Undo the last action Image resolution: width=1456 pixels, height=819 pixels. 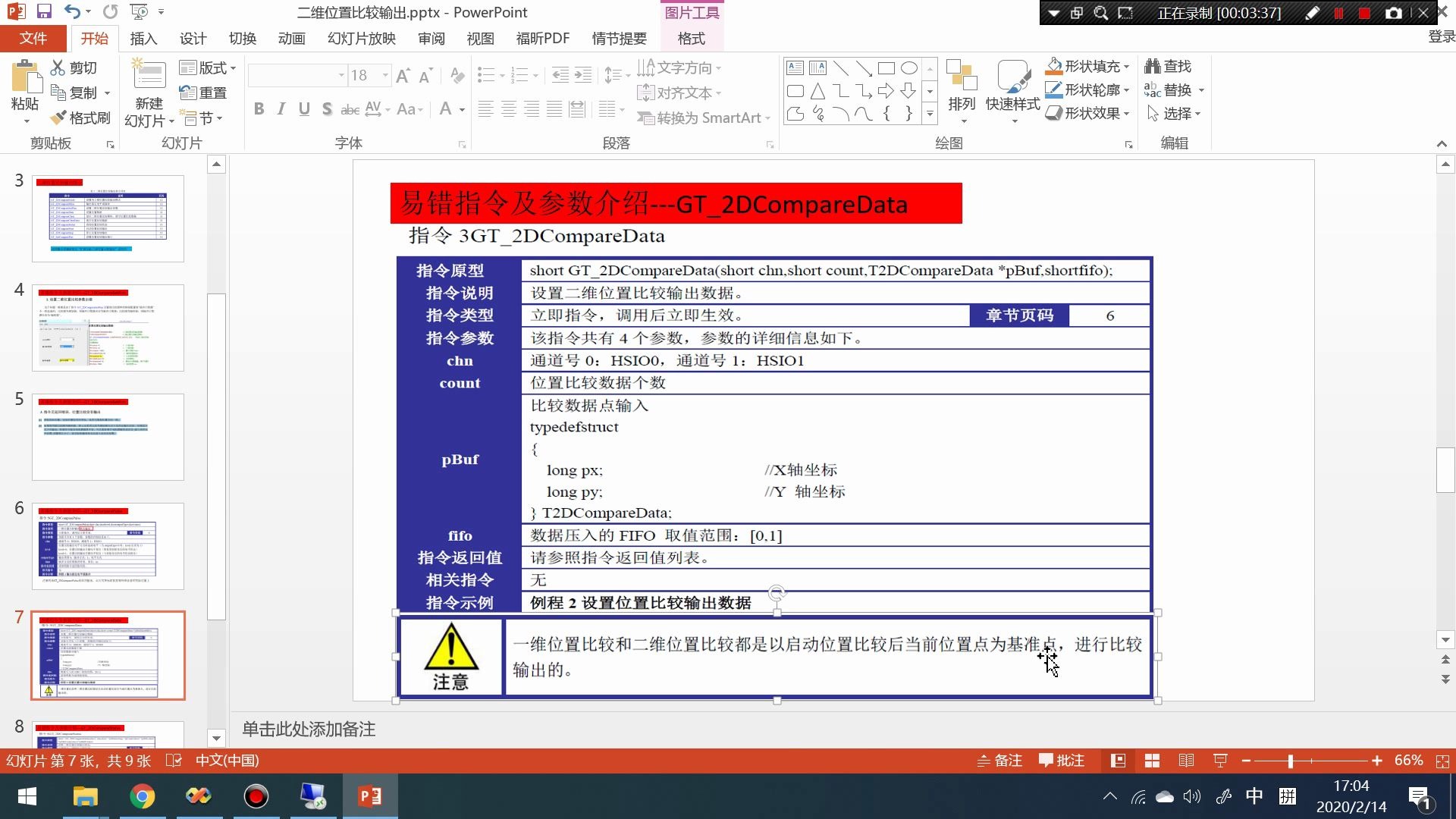[x=72, y=12]
